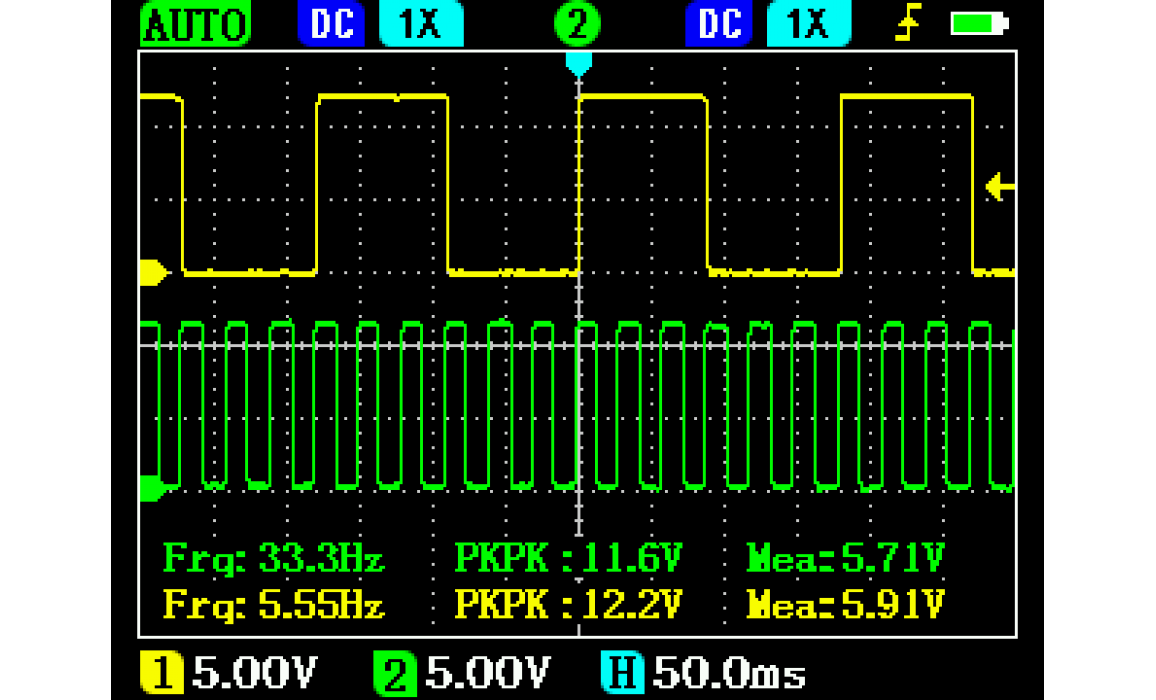Toggle the right DC coupling badge
The image size is (1156, 700).
(x=719, y=25)
